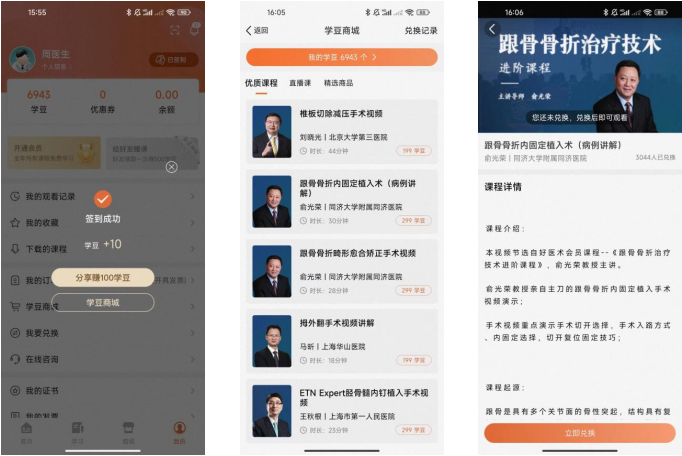Expand the 我的观看记录 row chevron
Image resolution: width=682 pixels, height=456 pixels.
[193, 197]
